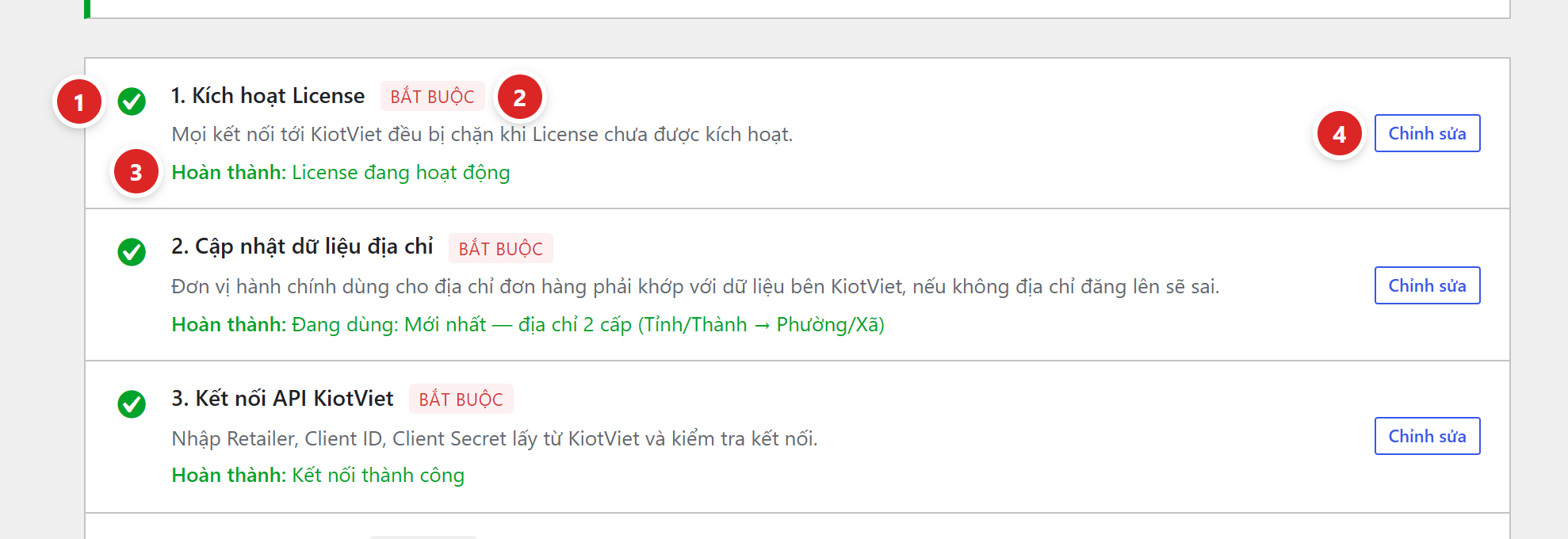
Task: Click the red annotation marker number 3
Action: 136,172
